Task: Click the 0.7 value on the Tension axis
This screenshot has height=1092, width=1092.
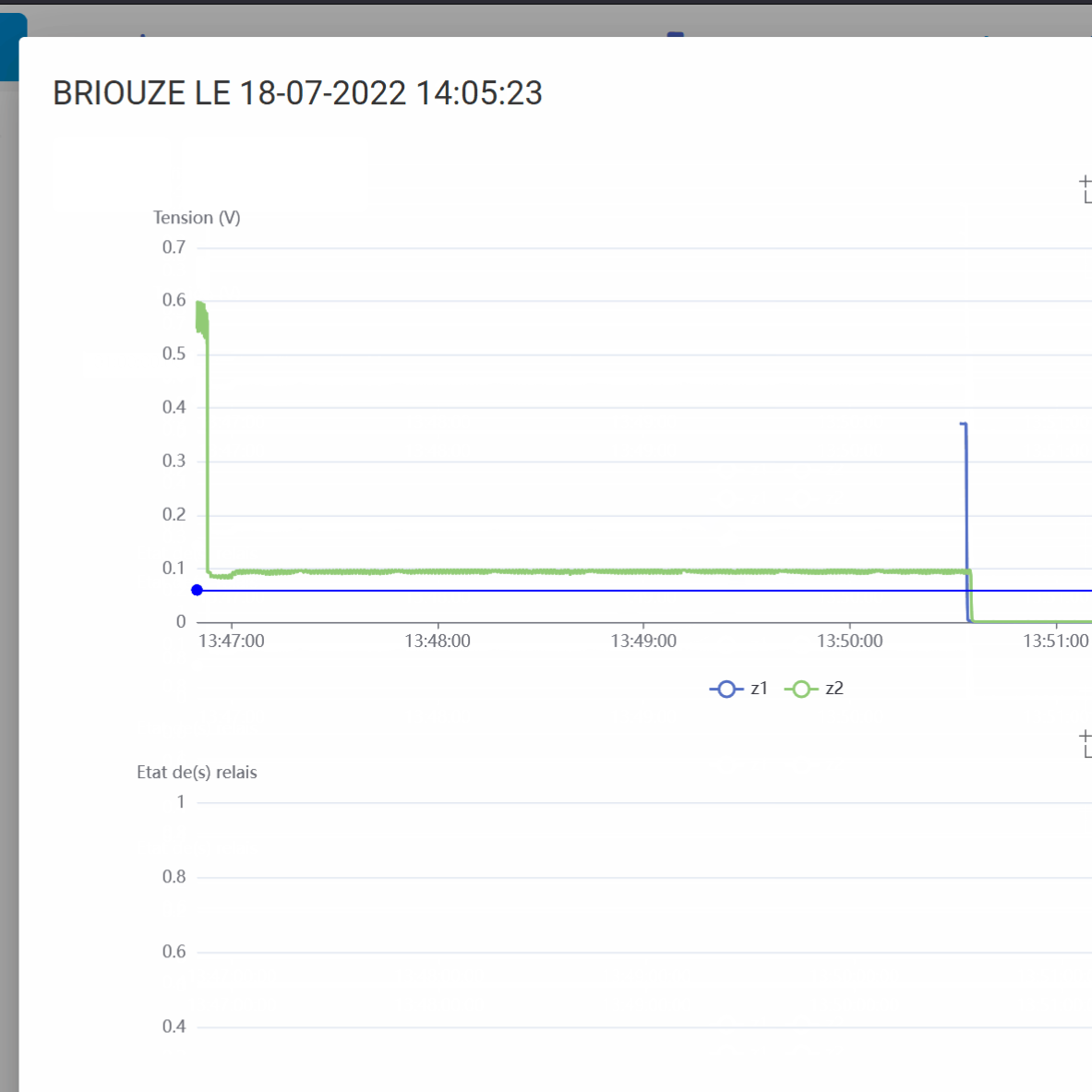Action: point(174,247)
